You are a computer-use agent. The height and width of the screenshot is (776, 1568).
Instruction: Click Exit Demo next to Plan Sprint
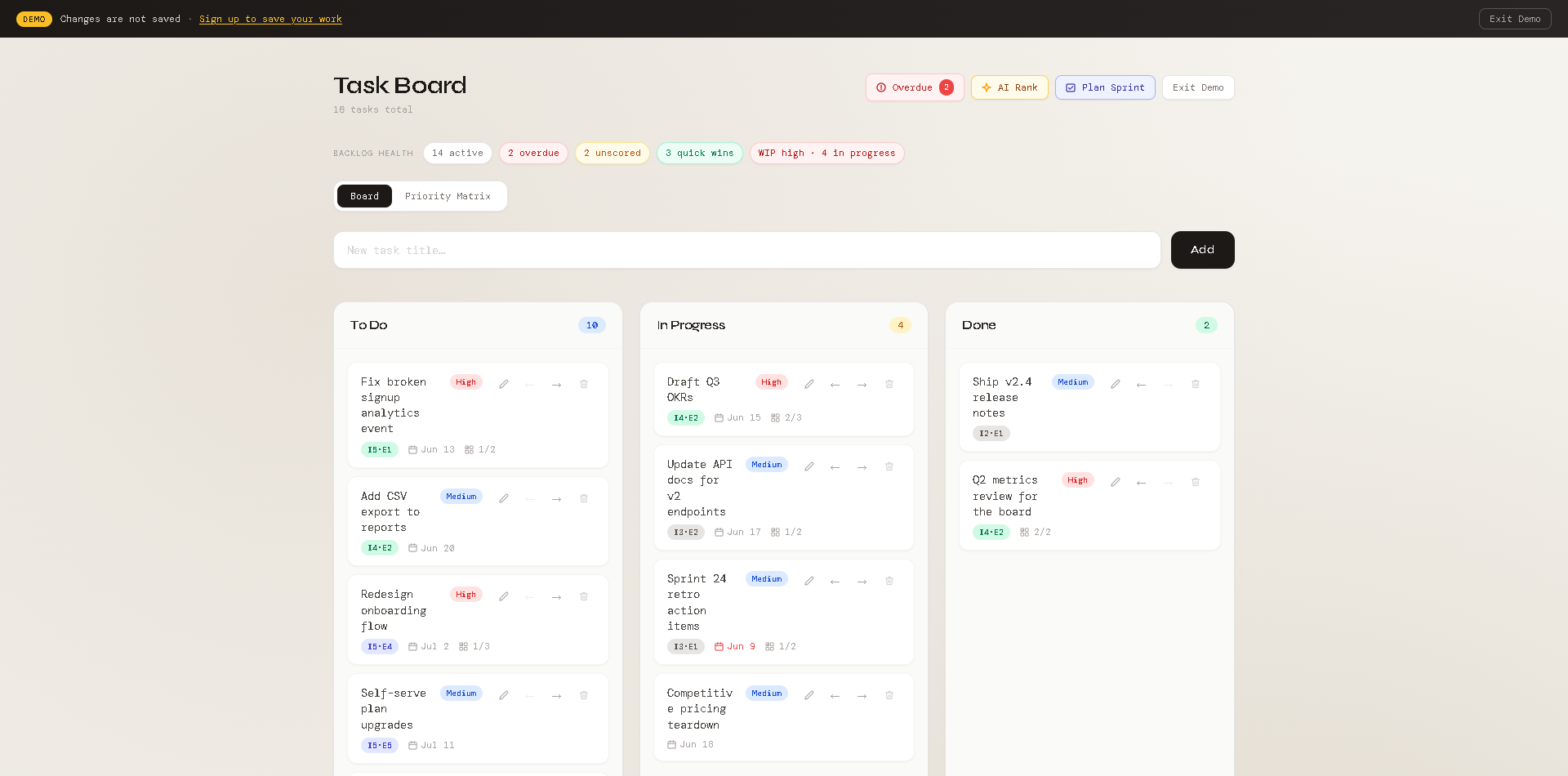coord(1198,87)
